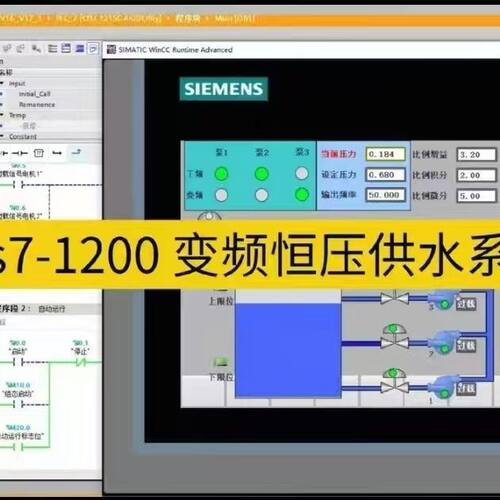This screenshot has width=500, height=500.
Task: Click the SIMATIC WinCC Runtime window icon
Action: (111, 50)
